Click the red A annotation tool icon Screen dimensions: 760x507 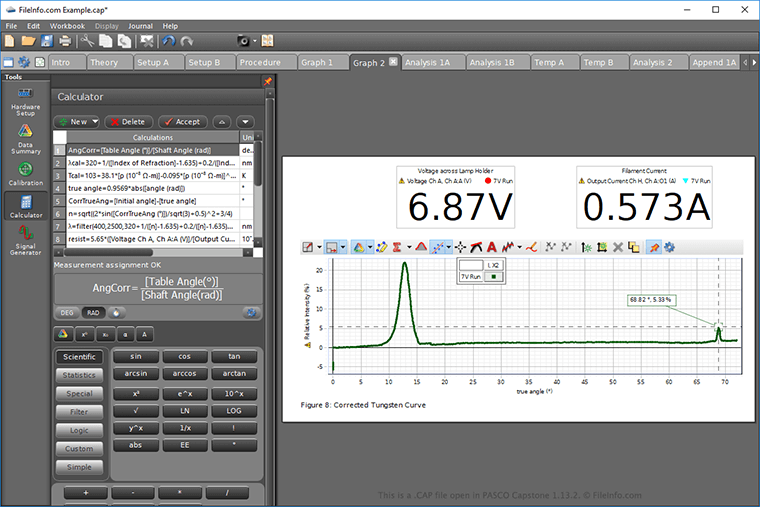(491, 246)
